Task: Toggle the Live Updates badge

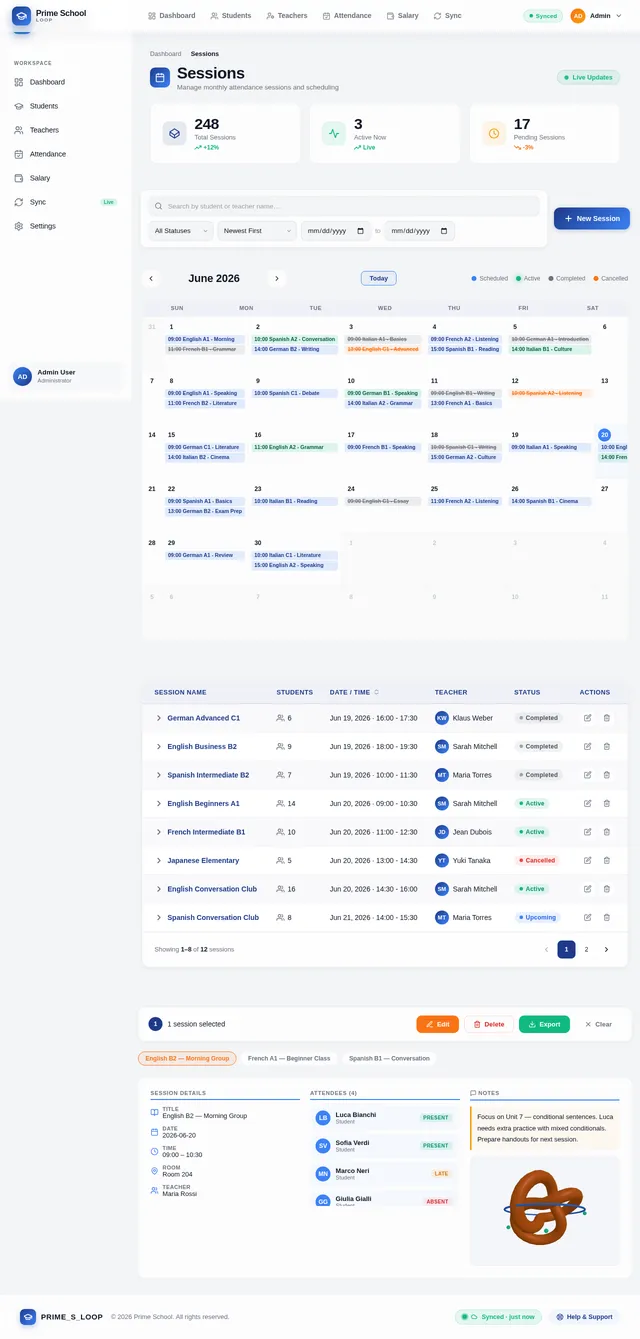Action: [x=588, y=77]
